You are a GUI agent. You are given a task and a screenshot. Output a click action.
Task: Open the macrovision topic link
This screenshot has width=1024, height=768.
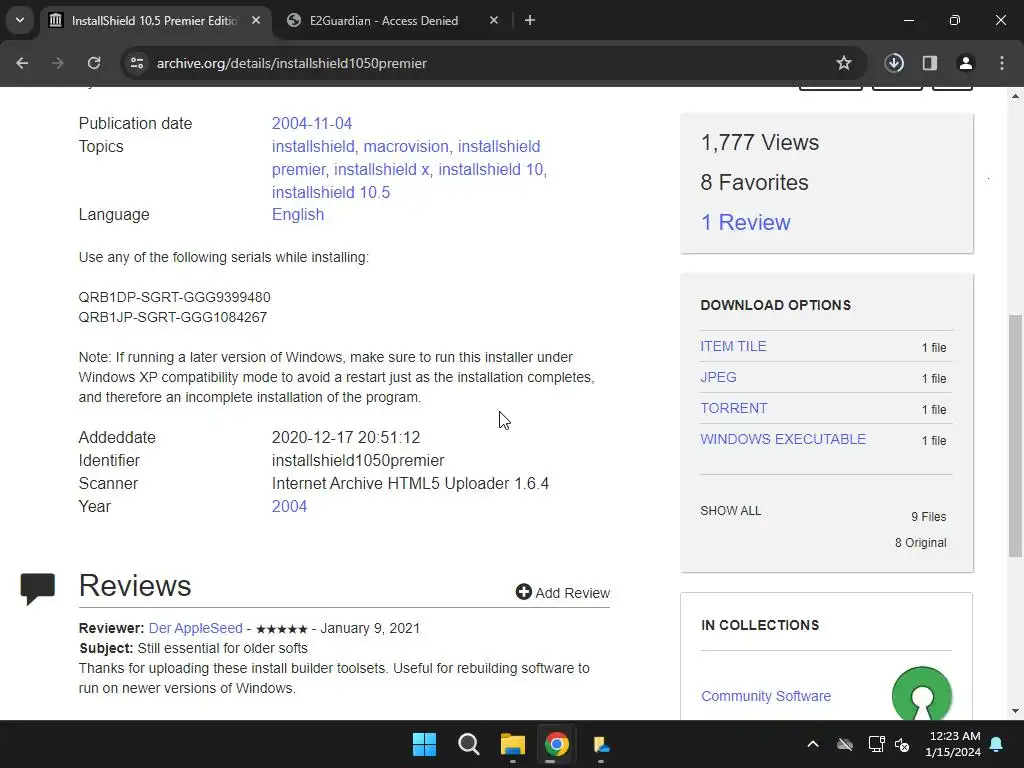[406, 146]
